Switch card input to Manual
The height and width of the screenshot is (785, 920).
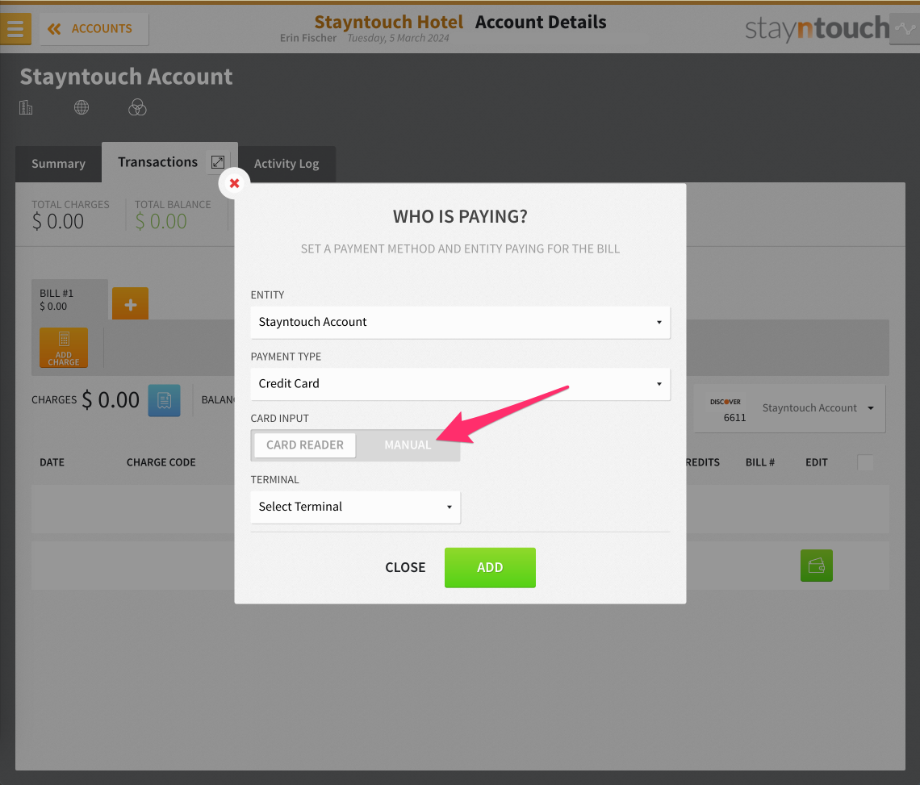[408, 445]
